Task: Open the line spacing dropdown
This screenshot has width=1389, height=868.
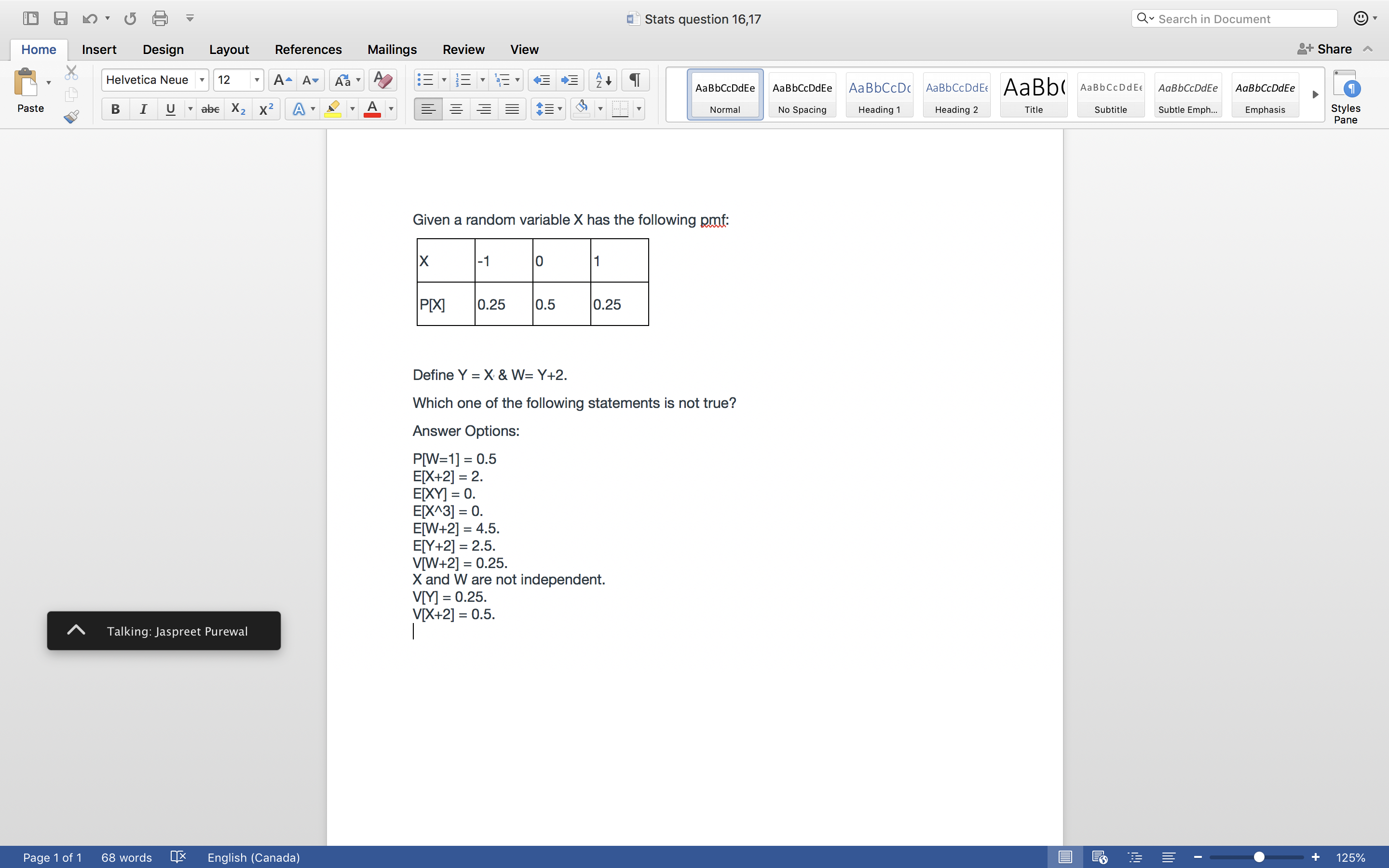Action: click(x=559, y=108)
